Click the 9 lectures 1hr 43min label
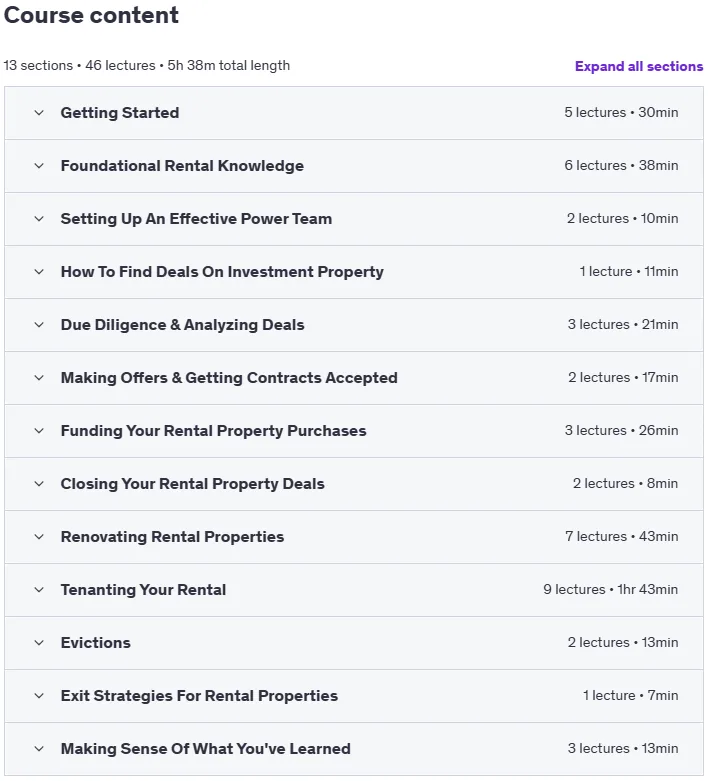The width and height of the screenshot is (710, 781). [x=610, y=590]
